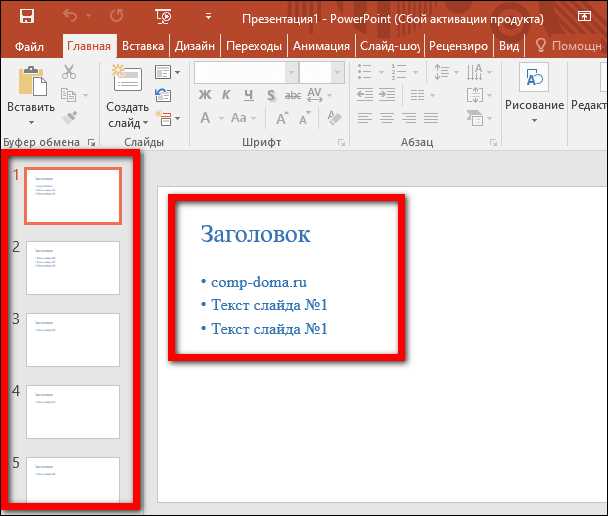Click the Copy icon

coord(69,95)
